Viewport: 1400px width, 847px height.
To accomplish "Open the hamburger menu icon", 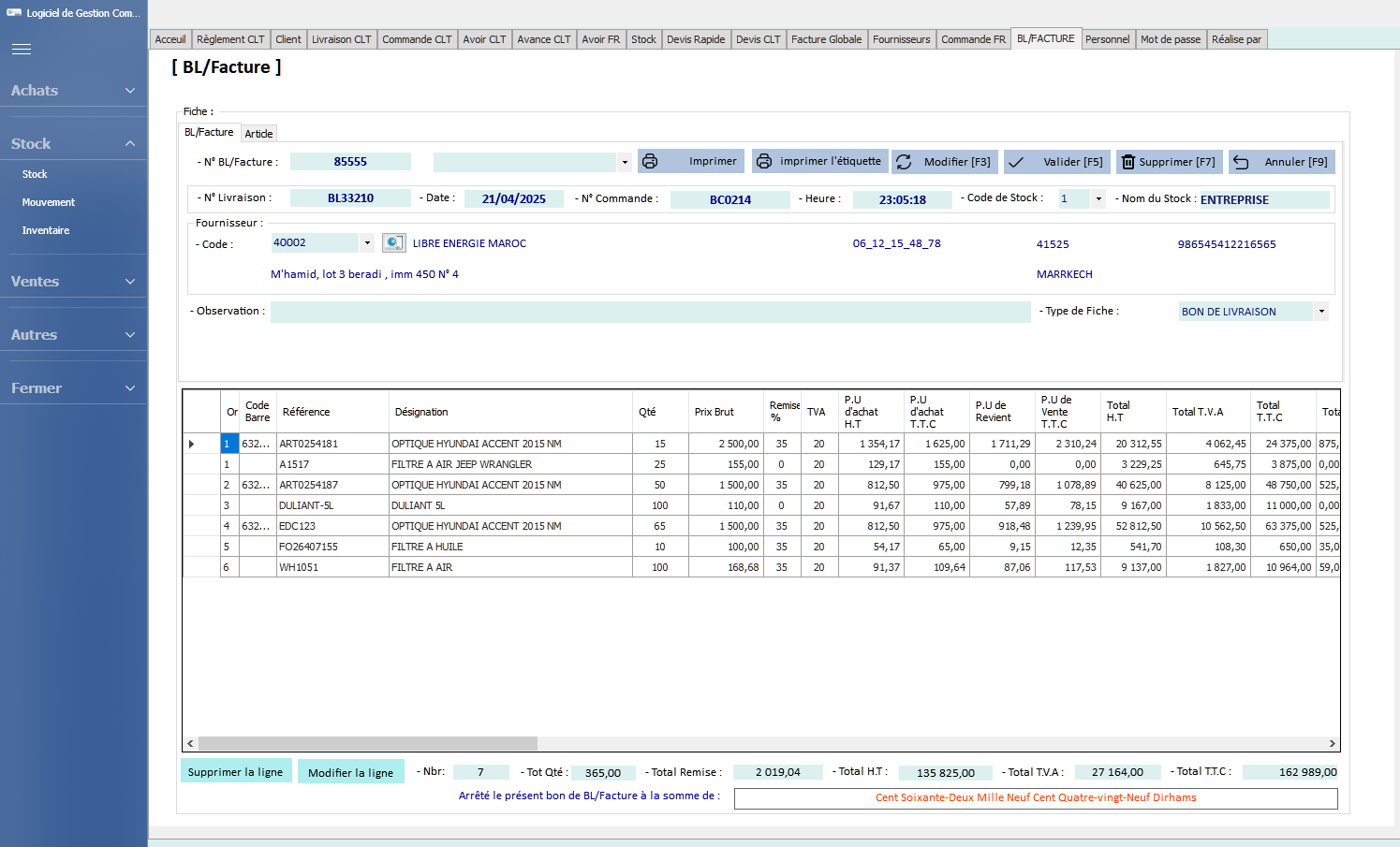I will tap(22, 49).
